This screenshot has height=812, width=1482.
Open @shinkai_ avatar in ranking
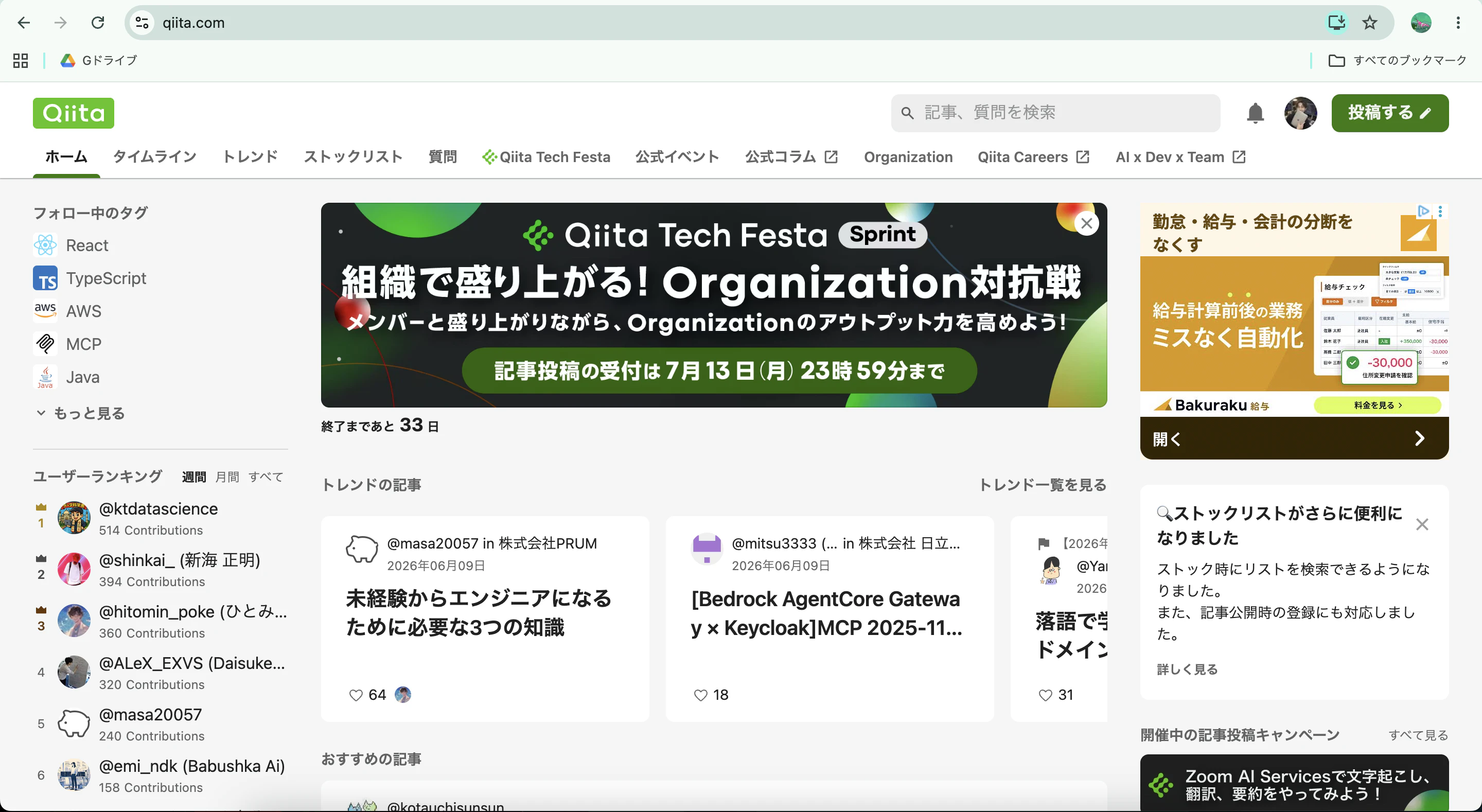click(74, 569)
